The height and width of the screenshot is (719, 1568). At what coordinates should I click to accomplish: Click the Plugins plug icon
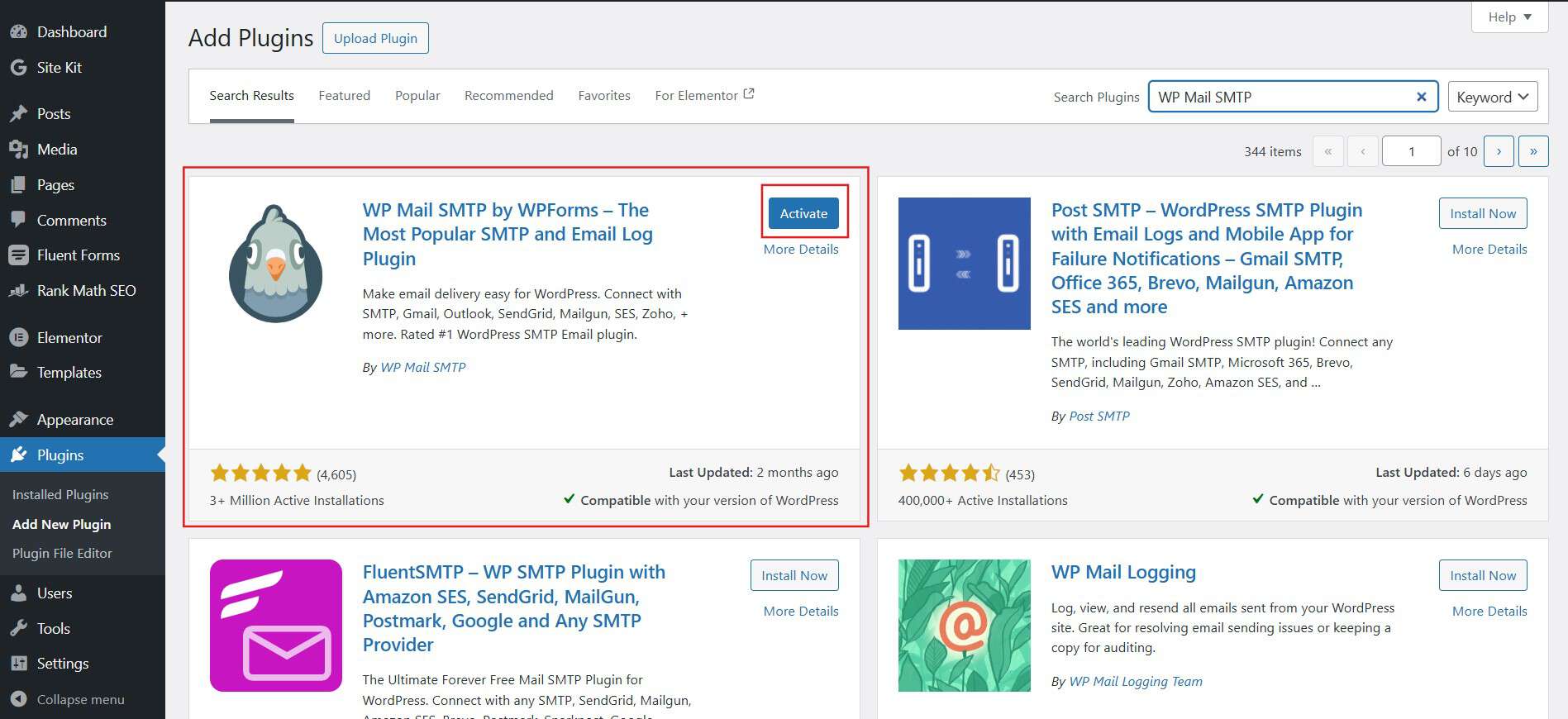click(18, 455)
